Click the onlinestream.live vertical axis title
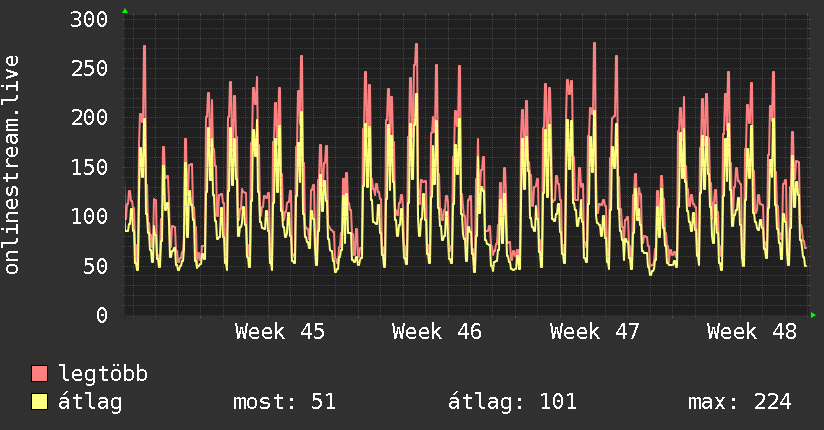824x430 pixels. click(x=11, y=165)
